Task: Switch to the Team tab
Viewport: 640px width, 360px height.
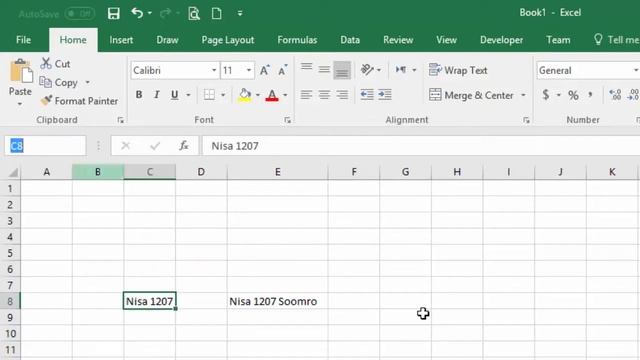Action: [x=558, y=40]
